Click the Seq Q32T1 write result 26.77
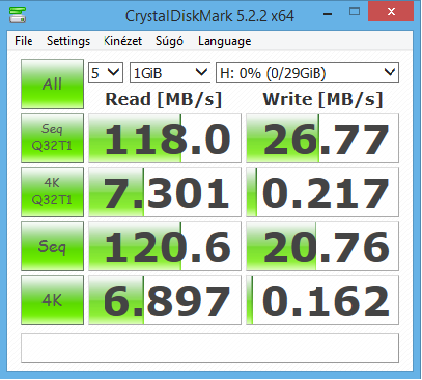Viewport: 422px width, 380px height. pyautogui.click(x=322, y=138)
